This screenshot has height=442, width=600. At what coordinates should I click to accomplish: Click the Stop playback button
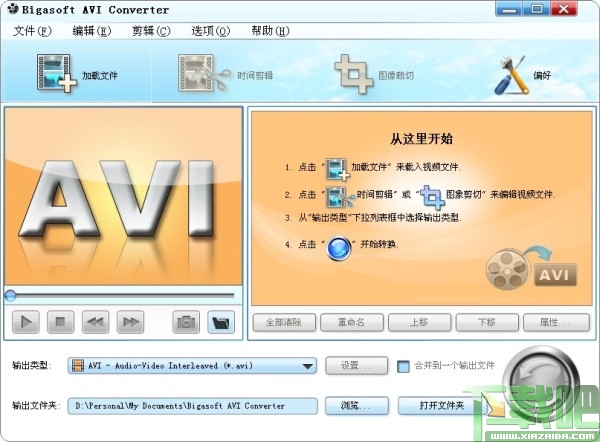(x=60, y=322)
